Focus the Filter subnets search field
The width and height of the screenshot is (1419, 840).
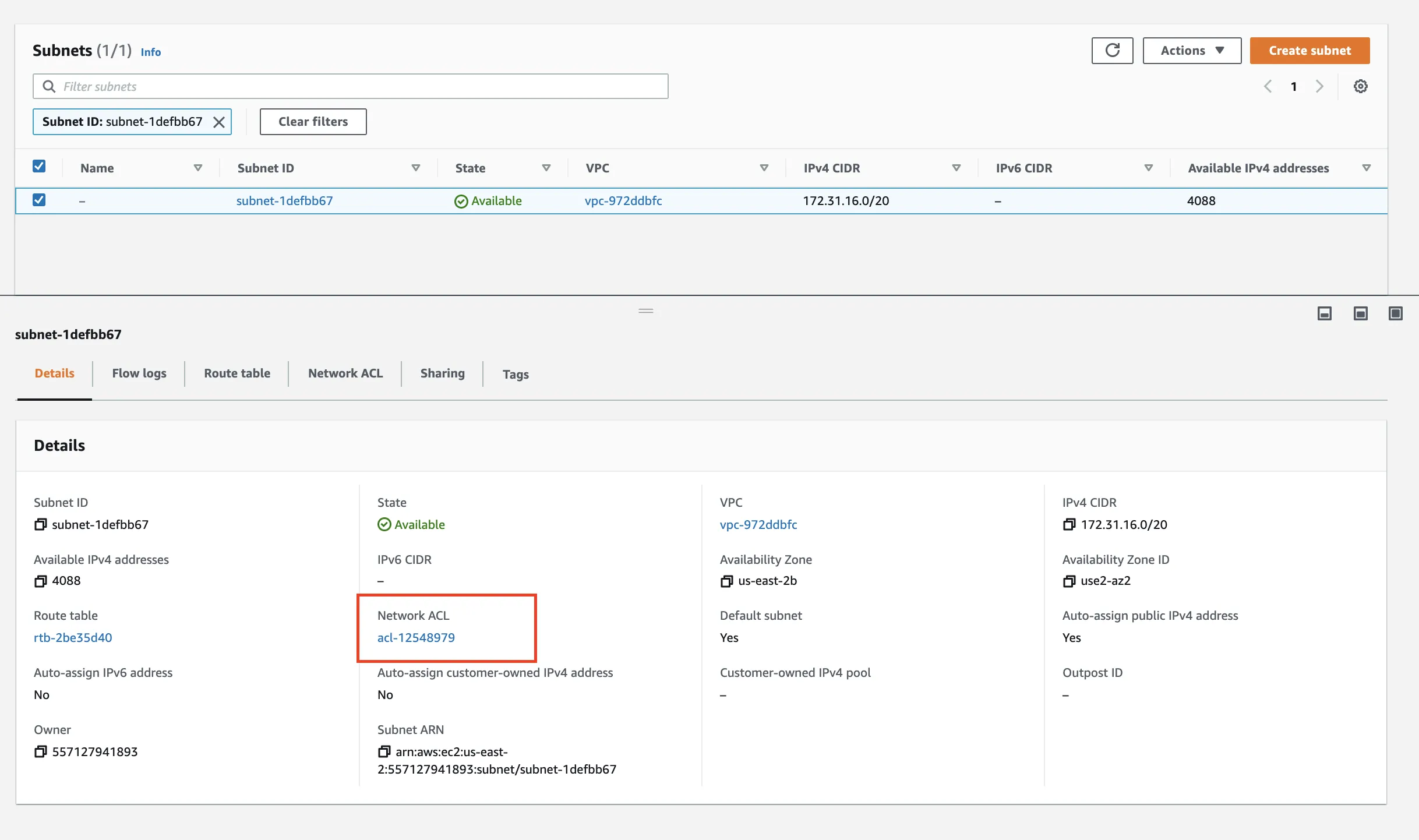click(350, 87)
